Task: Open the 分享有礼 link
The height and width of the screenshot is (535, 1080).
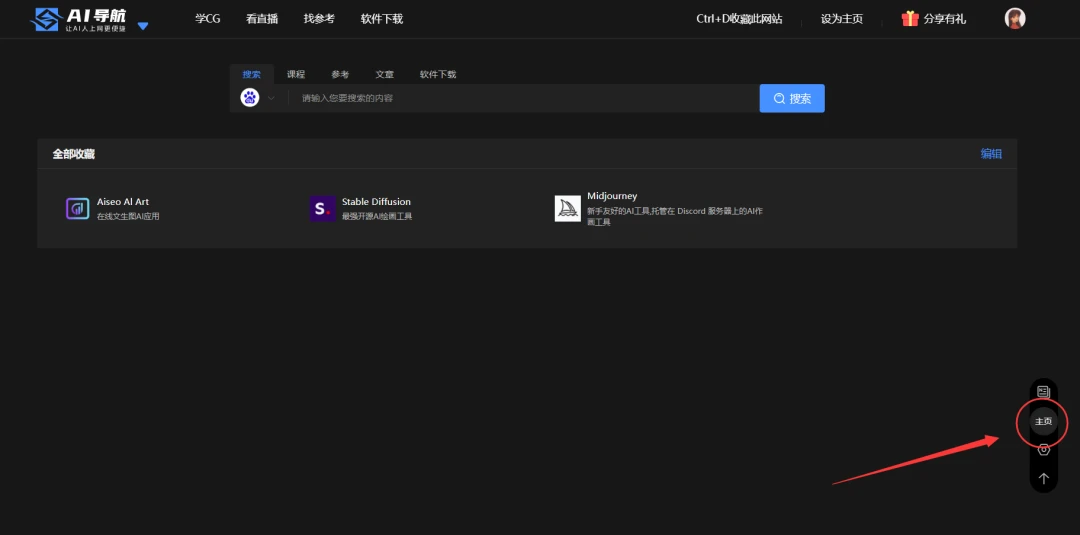Action: coord(945,19)
